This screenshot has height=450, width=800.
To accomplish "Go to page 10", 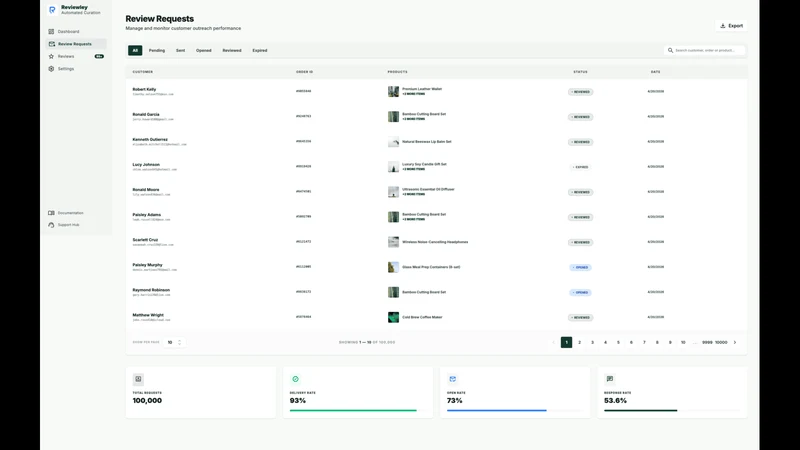I will [683, 342].
